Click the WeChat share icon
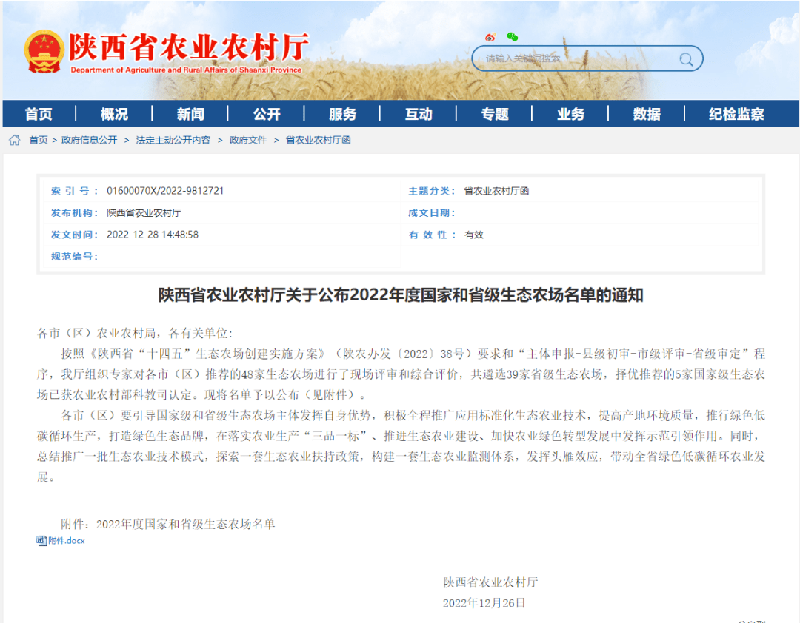The image size is (800, 623). [512, 35]
